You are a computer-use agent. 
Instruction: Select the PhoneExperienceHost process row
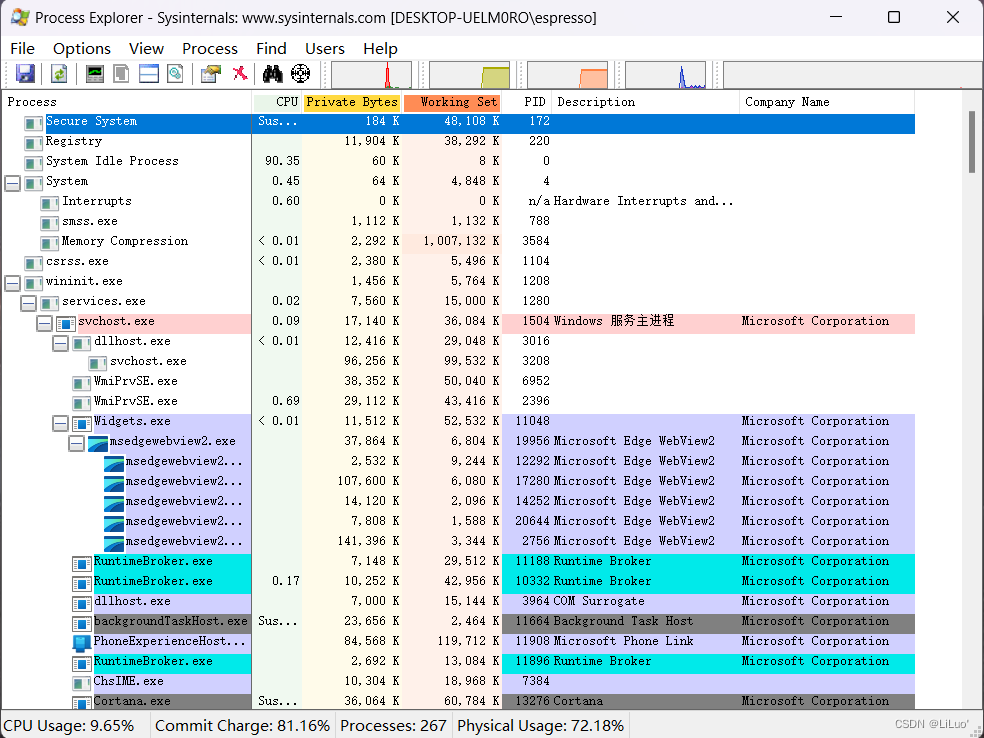point(459,643)
